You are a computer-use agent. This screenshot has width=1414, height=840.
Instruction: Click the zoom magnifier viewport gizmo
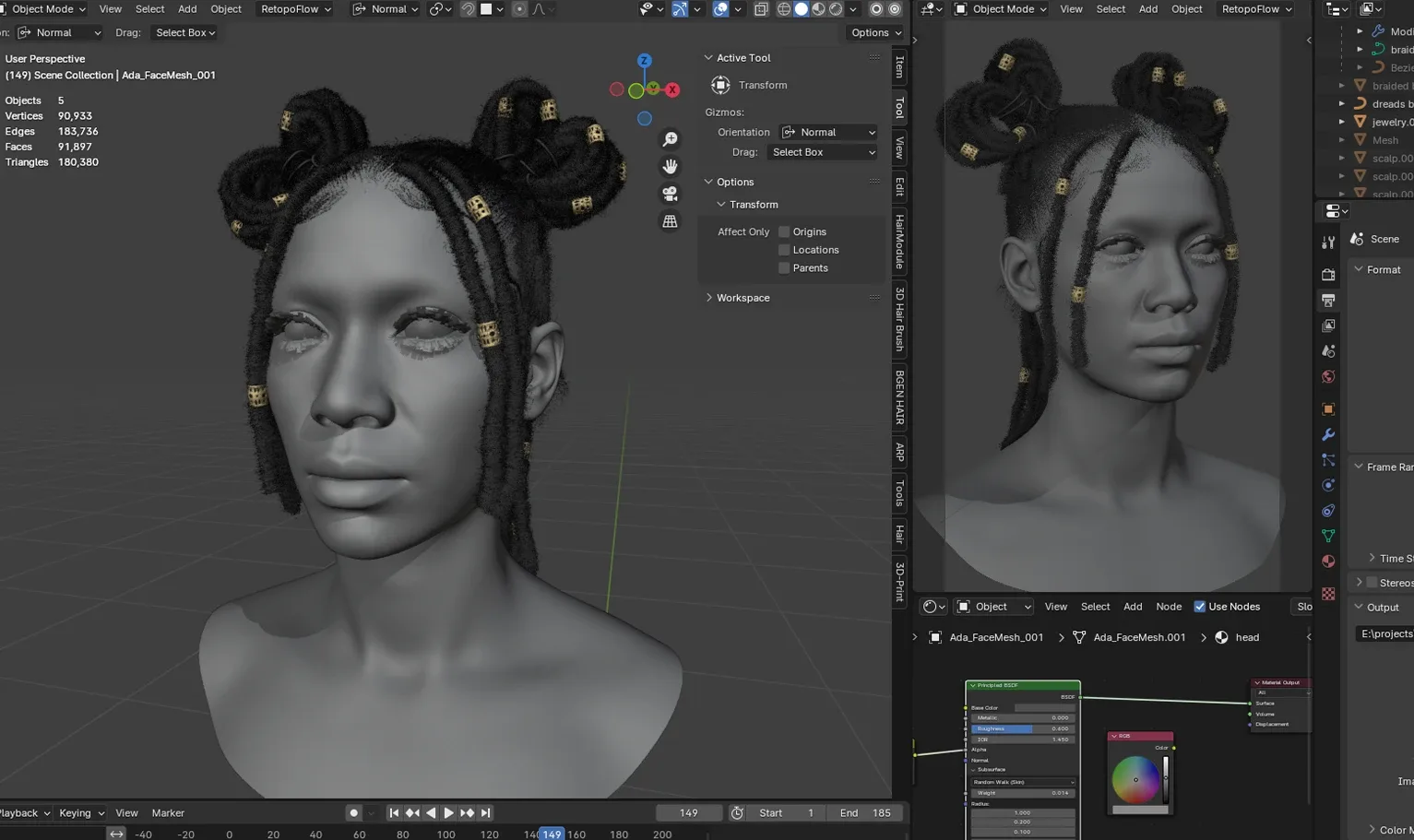pos(670,139)
